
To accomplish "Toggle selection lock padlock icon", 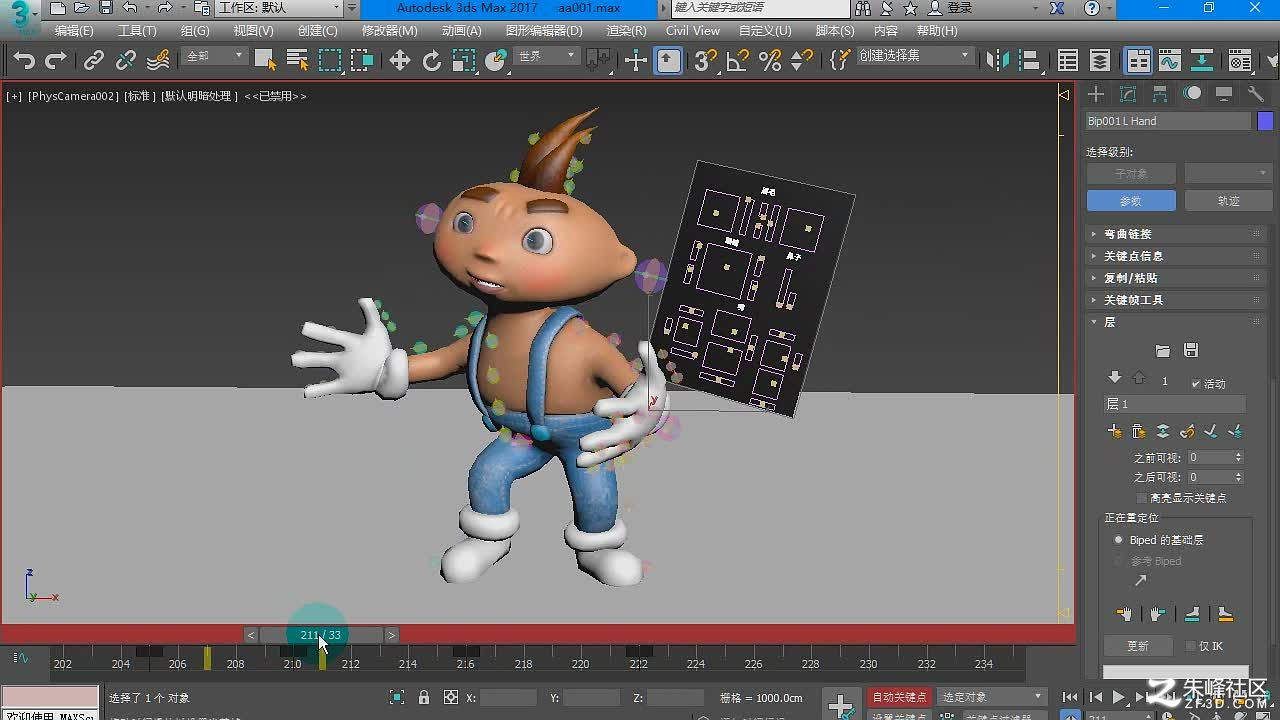I will pos(424,698).
